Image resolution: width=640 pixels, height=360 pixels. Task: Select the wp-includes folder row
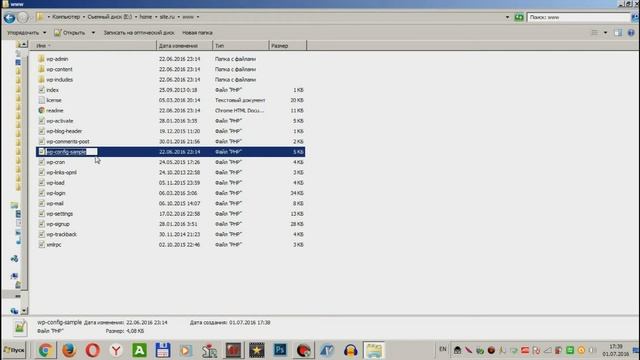tap(170, 80)
